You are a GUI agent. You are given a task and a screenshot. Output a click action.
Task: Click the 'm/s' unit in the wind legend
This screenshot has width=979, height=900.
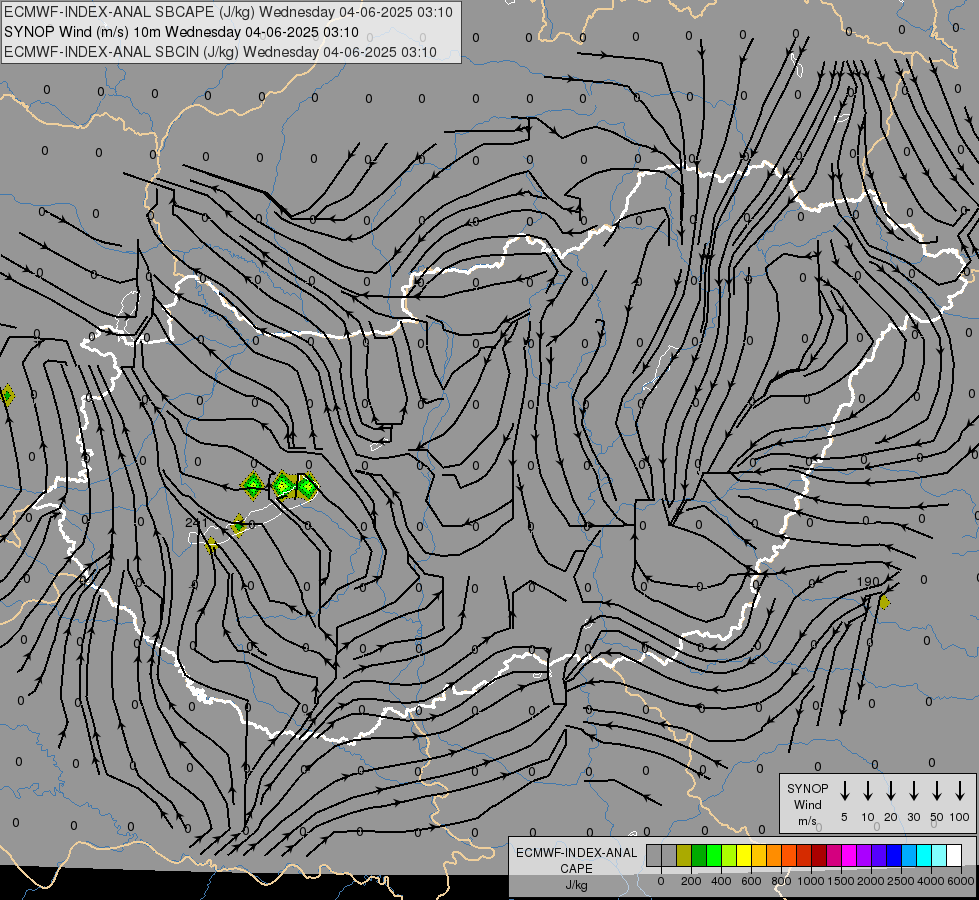point(807,821)
